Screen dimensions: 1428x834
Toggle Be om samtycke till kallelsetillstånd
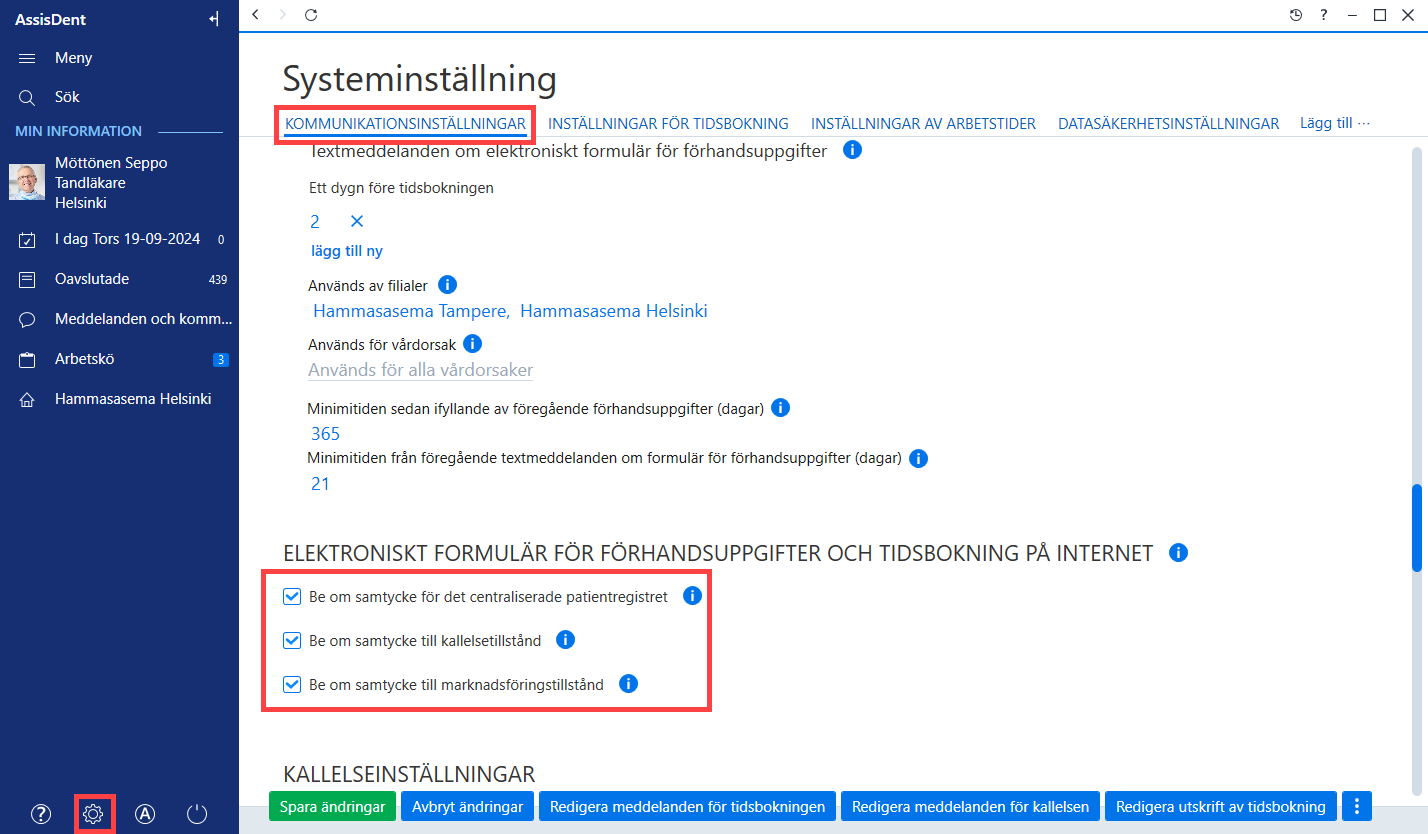[292, 640]
